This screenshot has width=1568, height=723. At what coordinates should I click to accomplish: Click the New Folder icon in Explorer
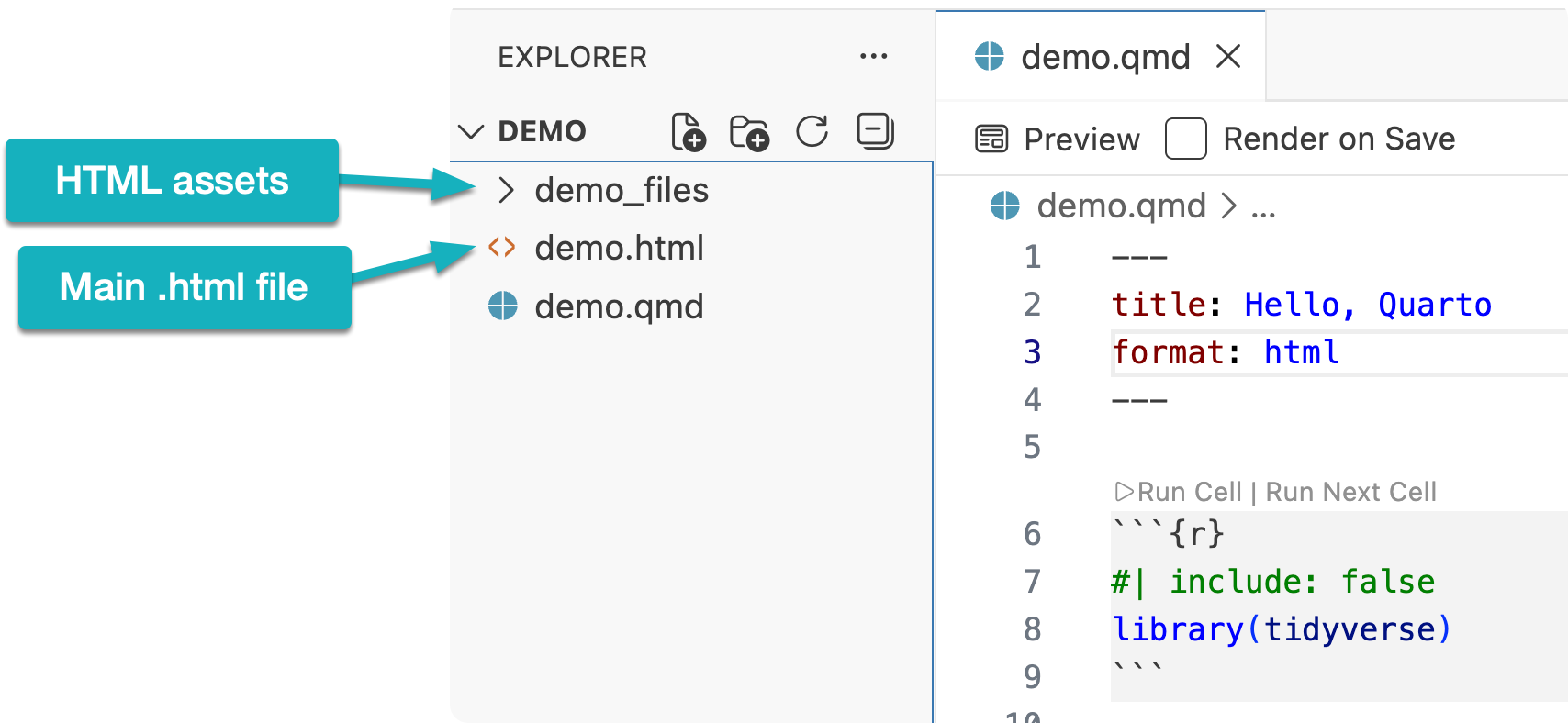pos(749,132)
